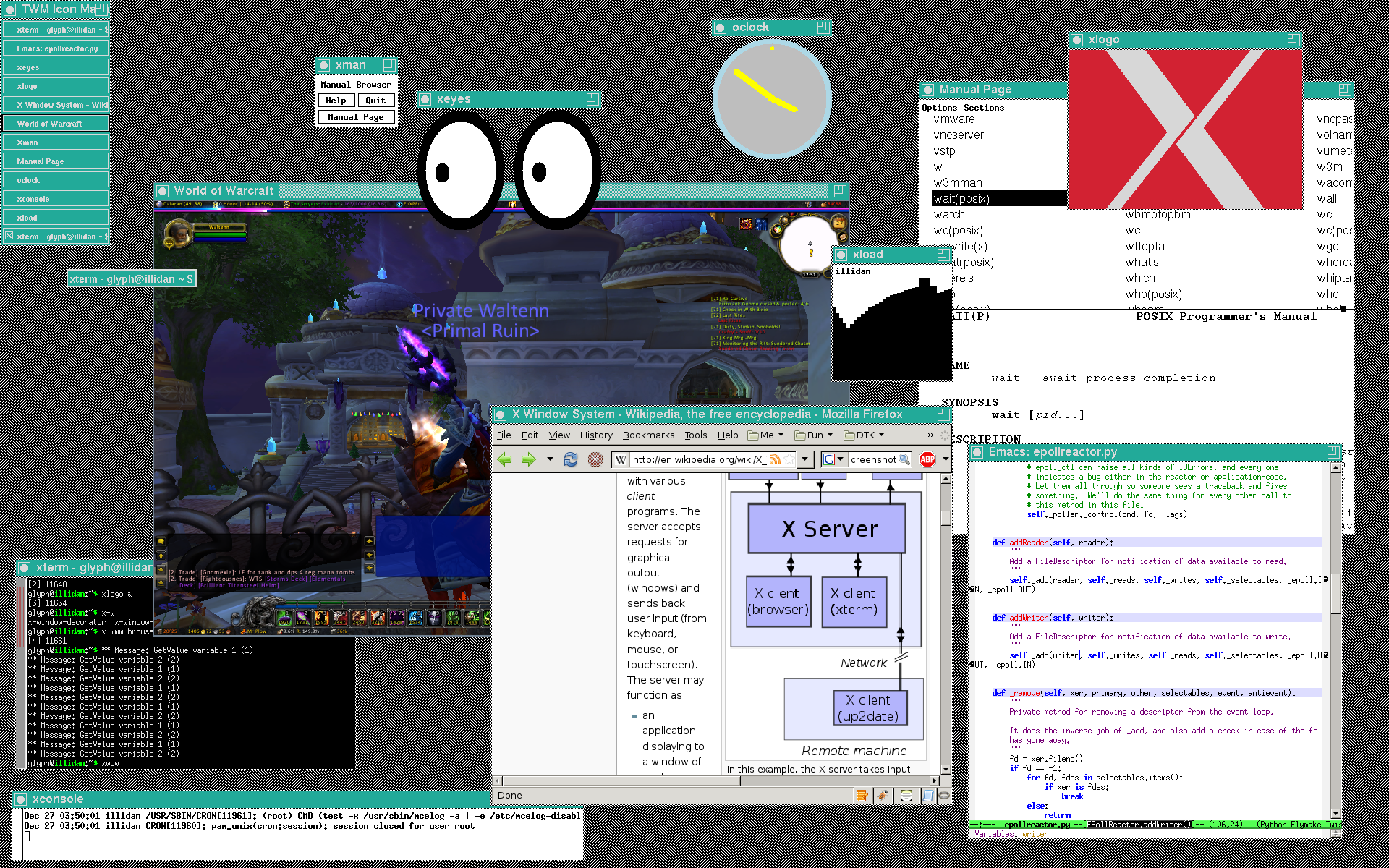Select World of Warcraft in TWM Icon Manager
Image resolution: width=1389 pixels, height=868 pixels.
point(56,124)
